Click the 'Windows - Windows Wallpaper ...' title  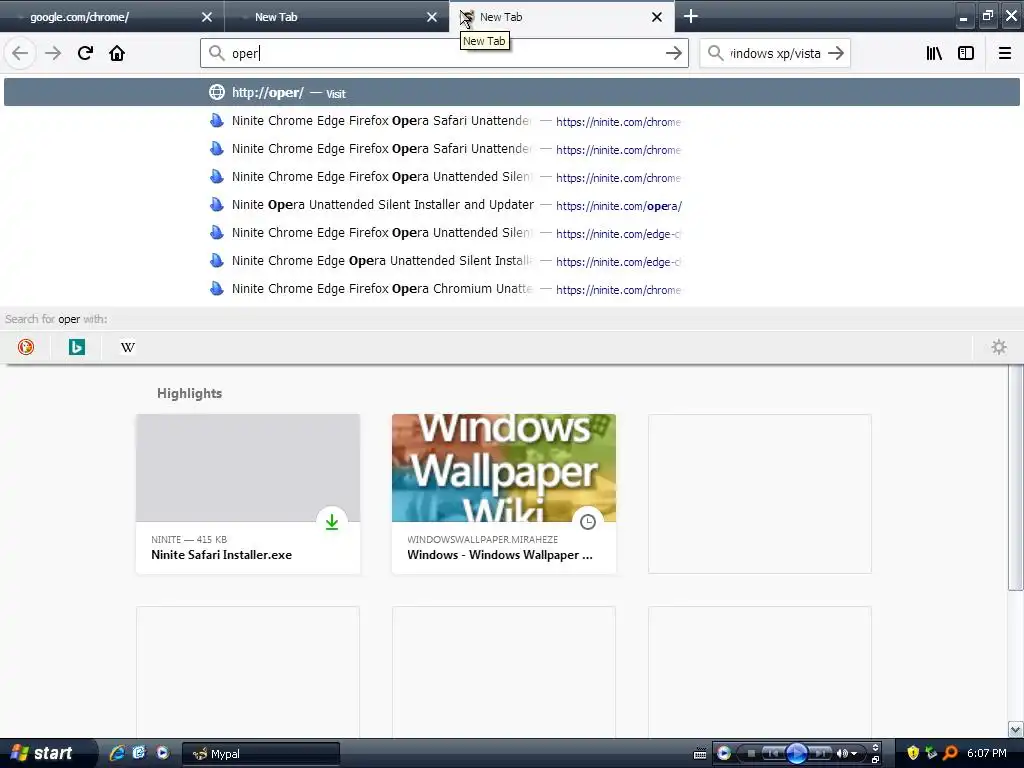500,555
